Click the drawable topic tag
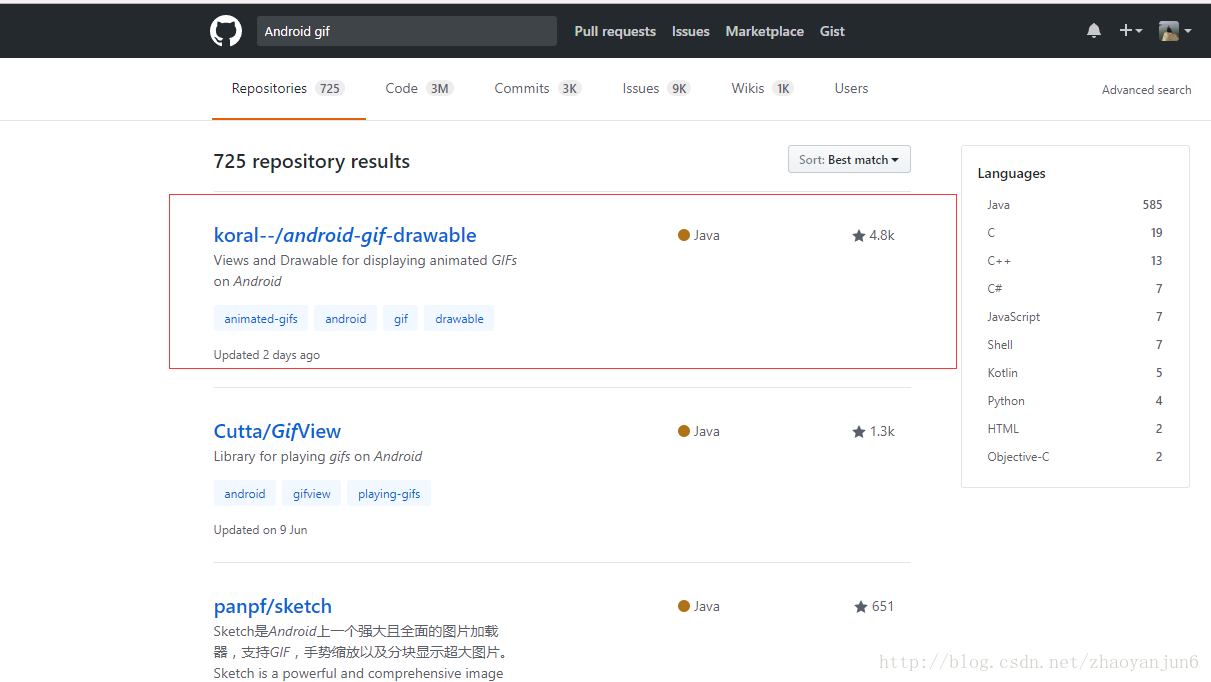 460,319
